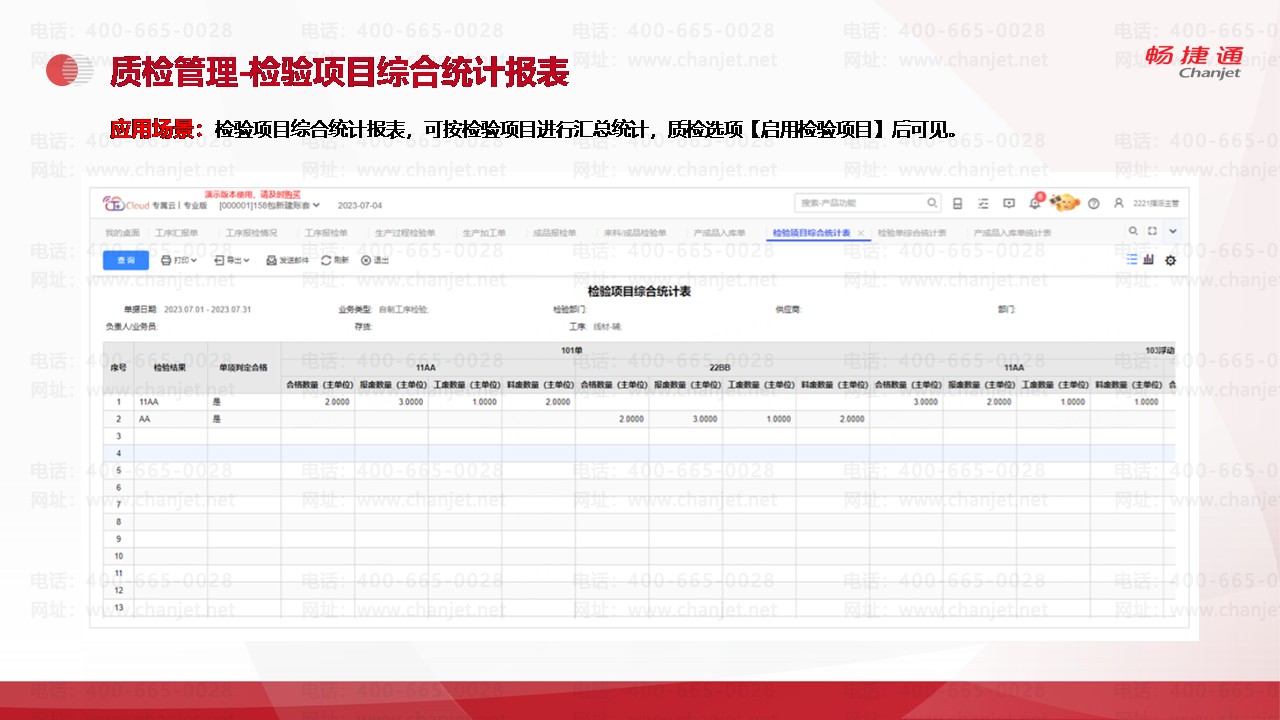Click the 自制工序检验 business type value
This screenshot has width=1280, height=720.
[x=403, y=310]
